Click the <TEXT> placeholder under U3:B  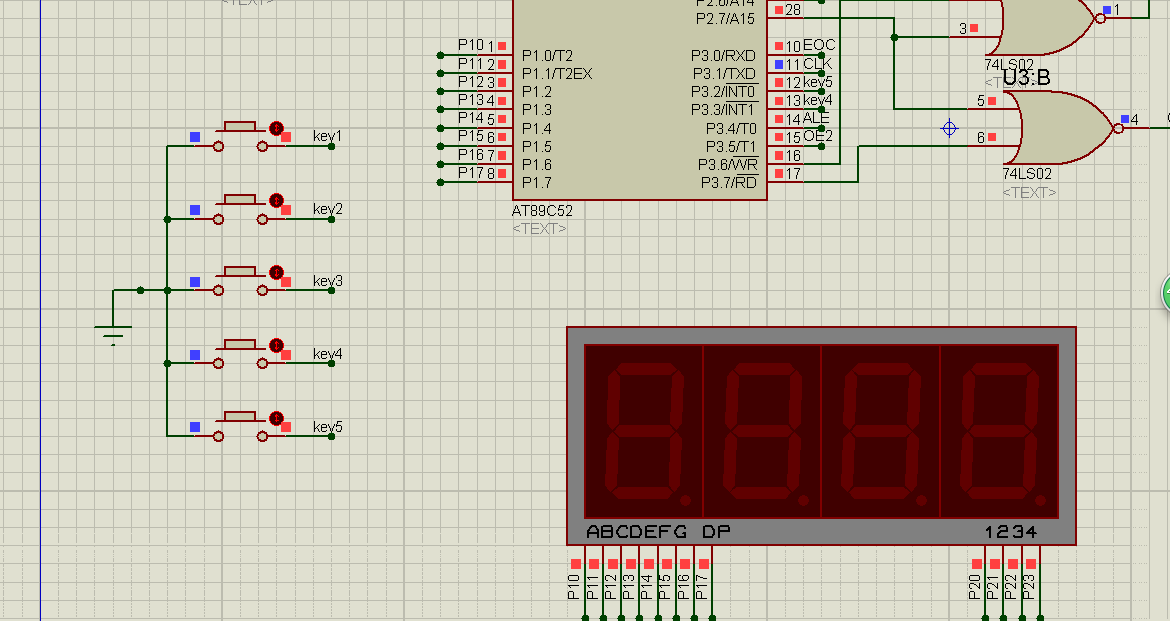tap(1030, 193)
